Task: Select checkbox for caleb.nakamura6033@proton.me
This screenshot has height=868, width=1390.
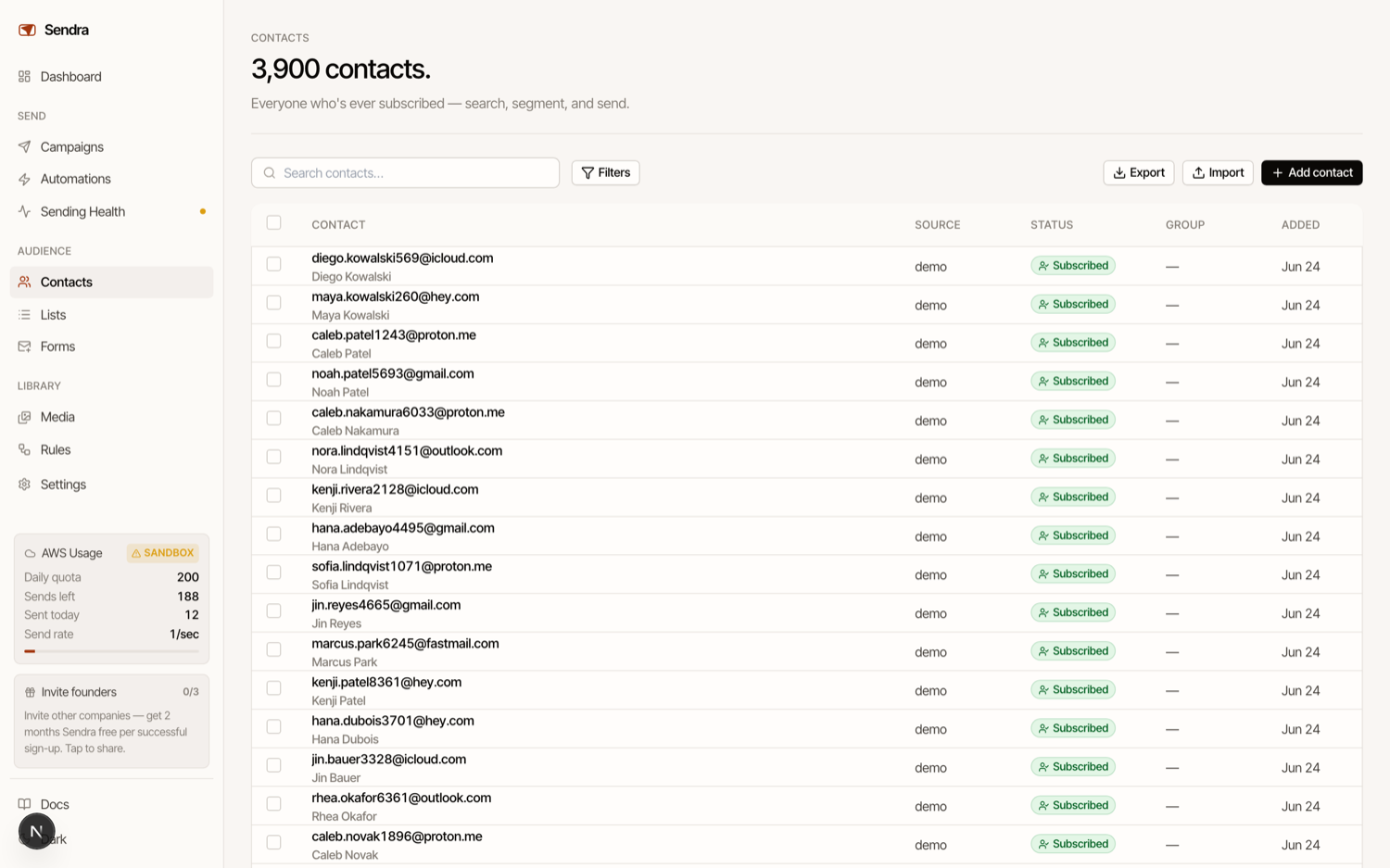Action: click(273, 419)
